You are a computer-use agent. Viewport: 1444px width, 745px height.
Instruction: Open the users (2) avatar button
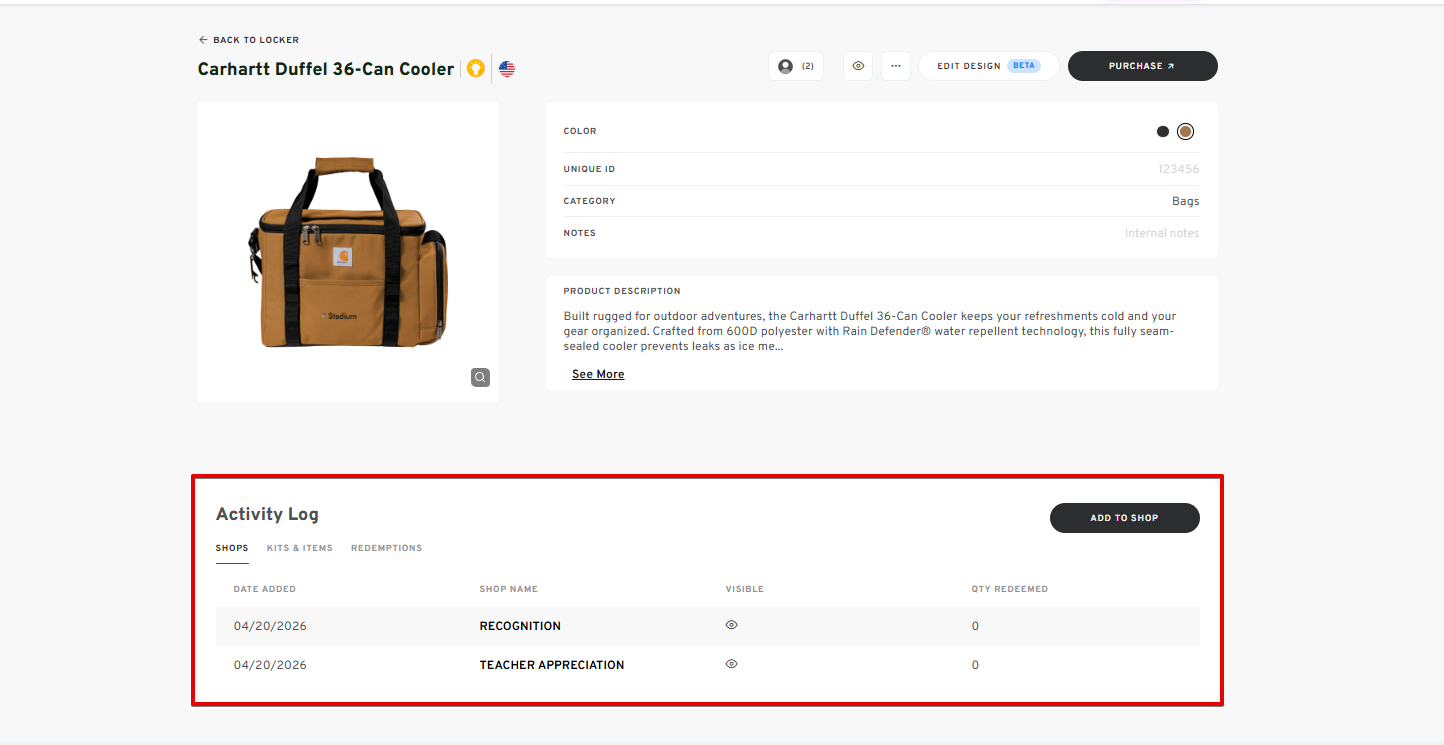click(x=796, y=66)
